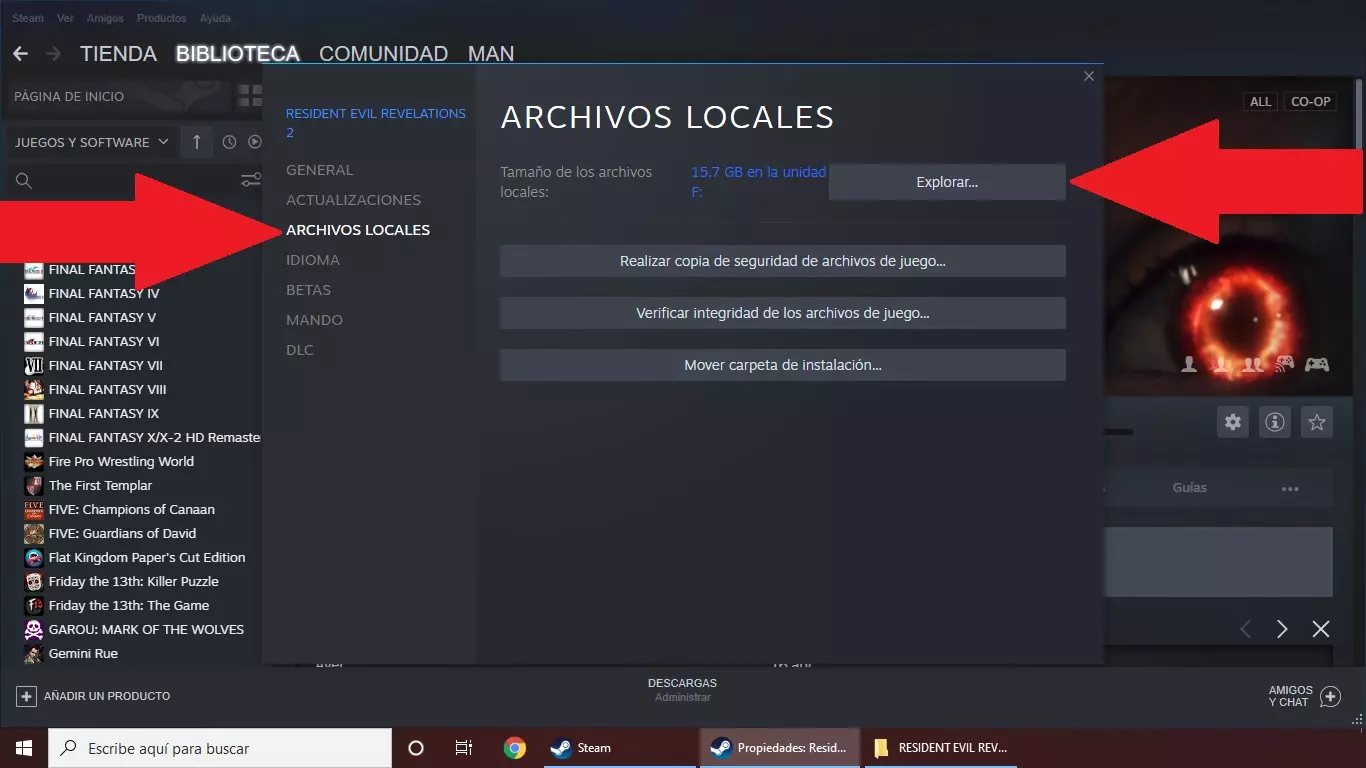Open the Ayuda menu
Screen dimensions: 1366x768
point(215,18)
